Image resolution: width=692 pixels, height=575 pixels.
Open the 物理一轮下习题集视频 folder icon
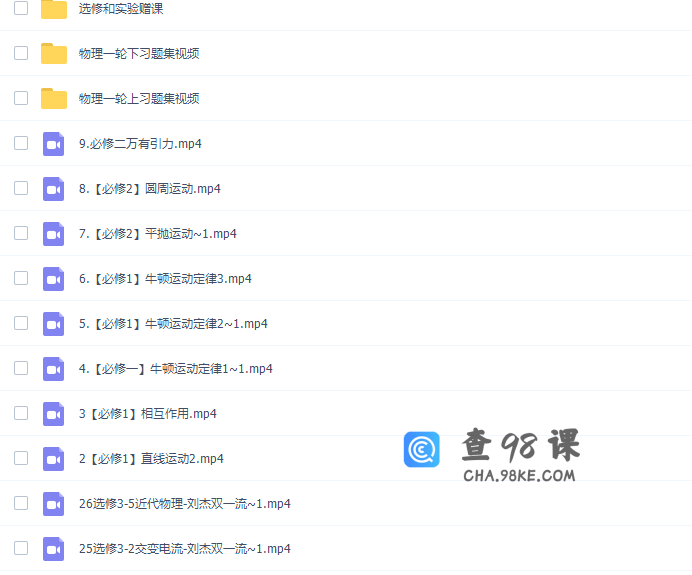click(x=54, y=53)
